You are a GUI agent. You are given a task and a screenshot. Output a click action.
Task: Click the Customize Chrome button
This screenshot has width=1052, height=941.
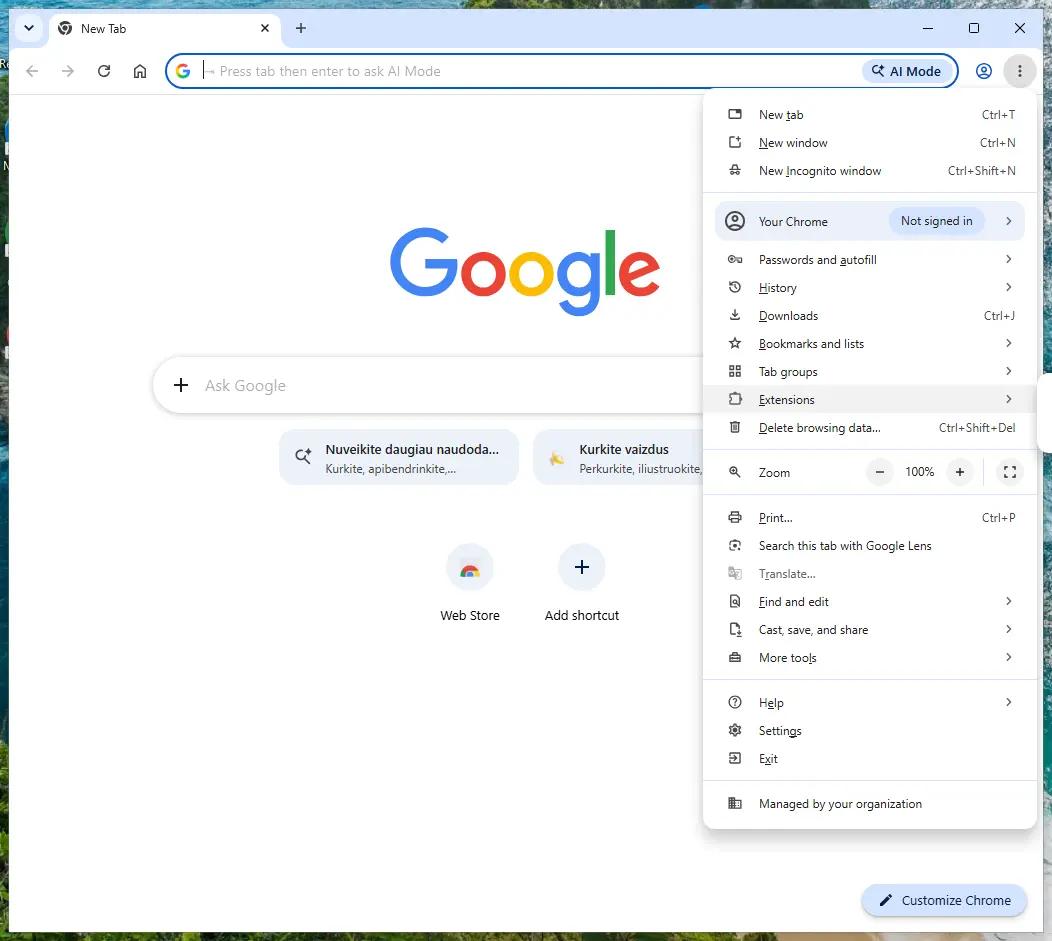coord(945,900)
